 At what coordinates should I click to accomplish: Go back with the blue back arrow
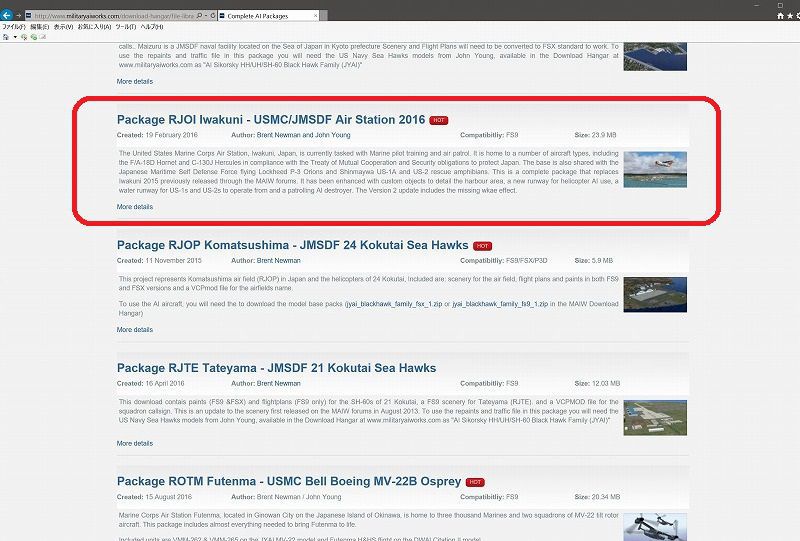pos(6,15)
